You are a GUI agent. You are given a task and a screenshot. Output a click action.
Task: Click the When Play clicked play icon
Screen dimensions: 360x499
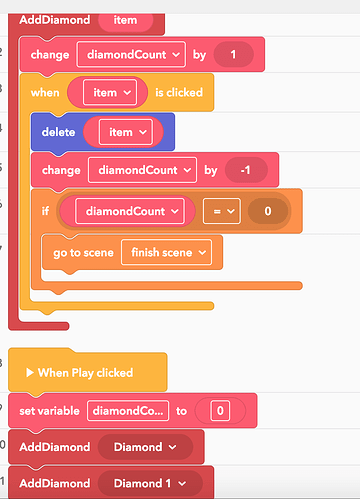tap(30, 372)
